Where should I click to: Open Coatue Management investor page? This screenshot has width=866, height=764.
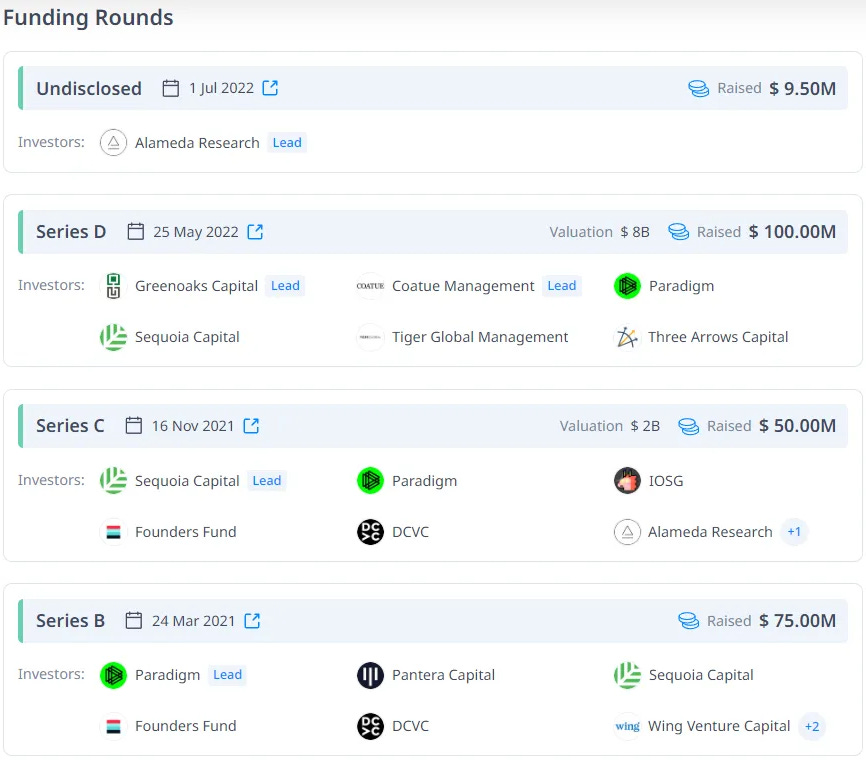463,286
